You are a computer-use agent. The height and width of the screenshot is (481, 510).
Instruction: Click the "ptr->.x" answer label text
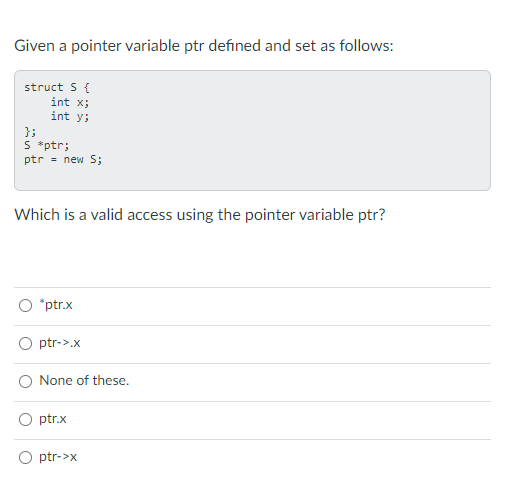60,343
